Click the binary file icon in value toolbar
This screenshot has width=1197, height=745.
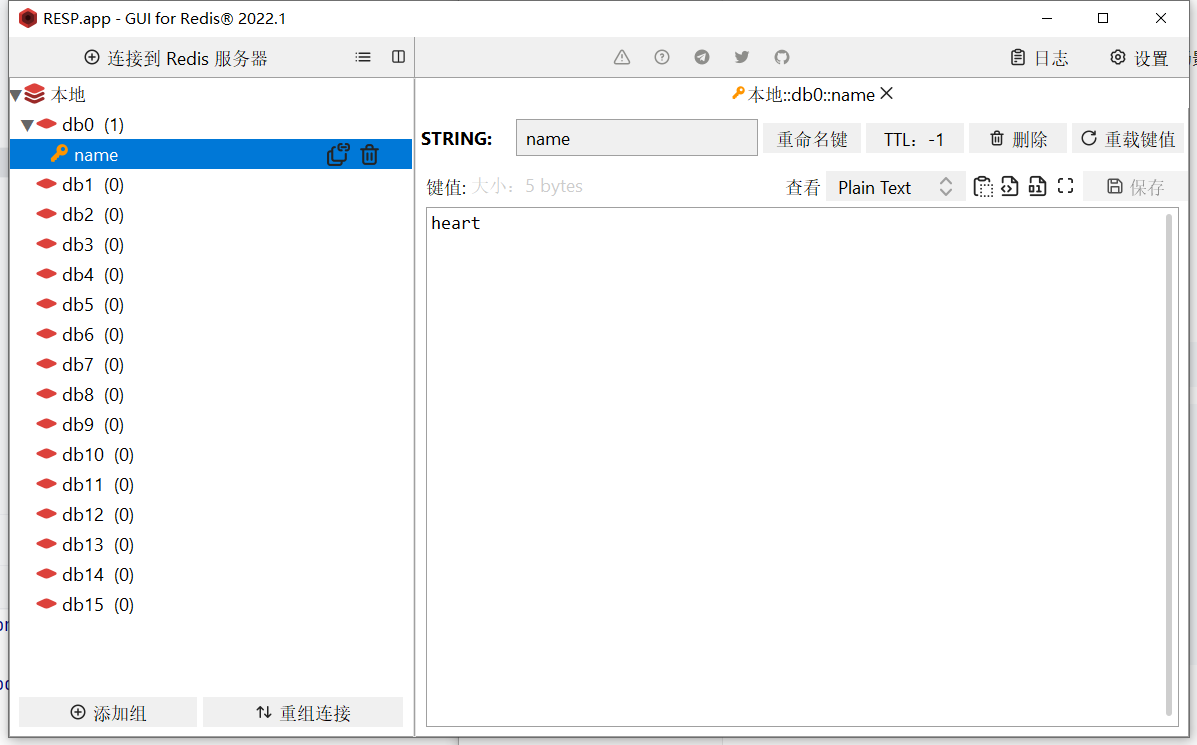coord(1037,186)
